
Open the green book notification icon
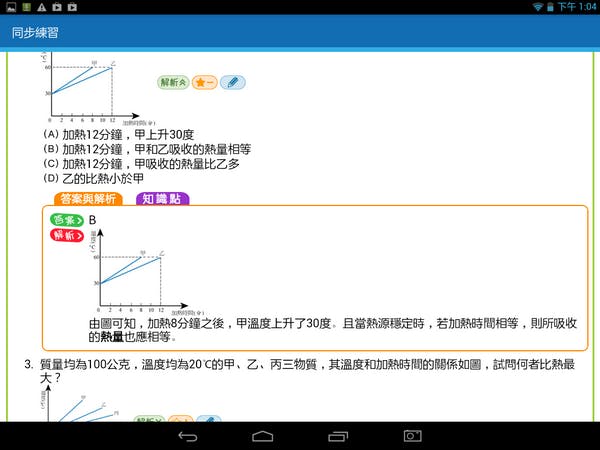click(x=26, y=7)
